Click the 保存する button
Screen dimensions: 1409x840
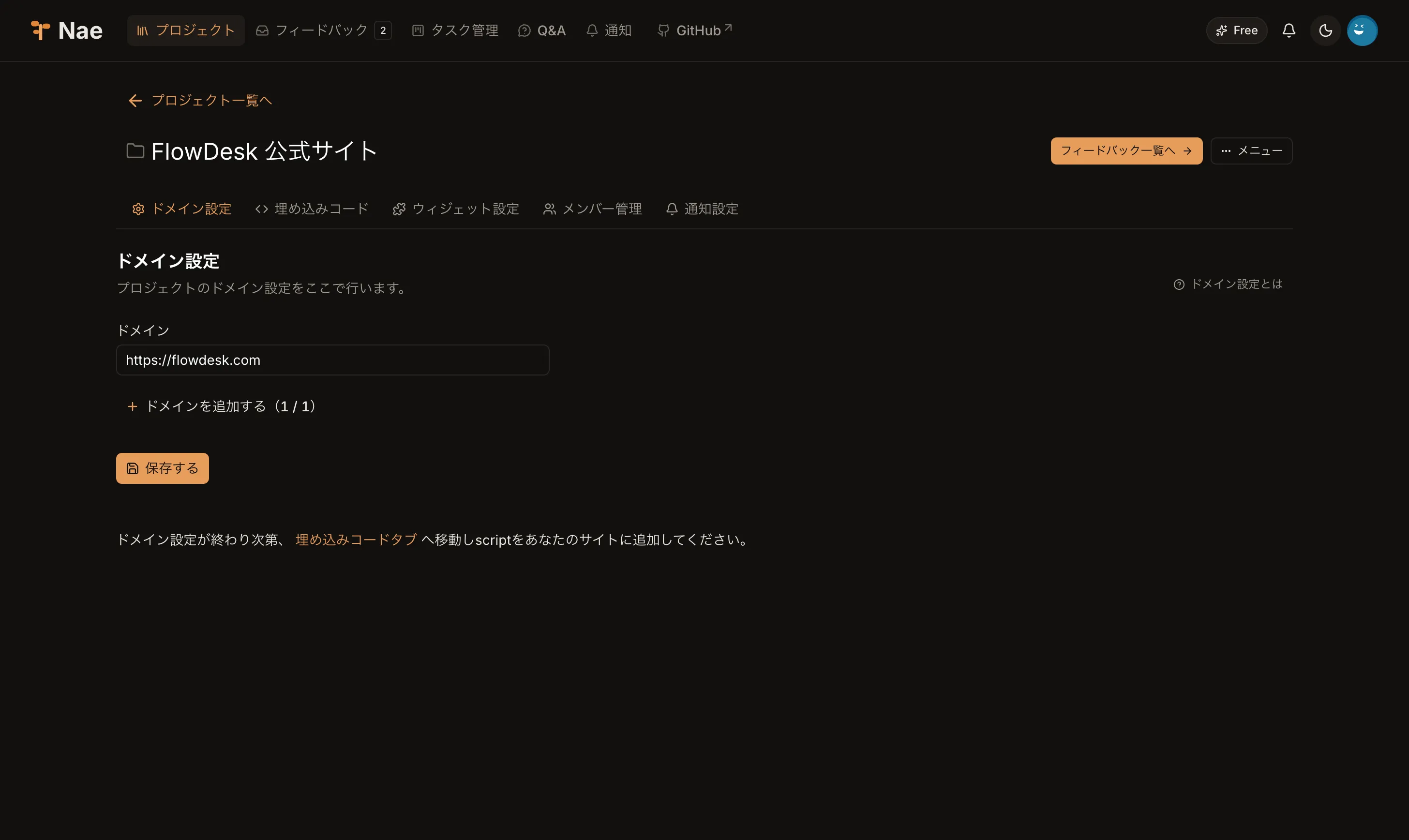pos(163,468)
